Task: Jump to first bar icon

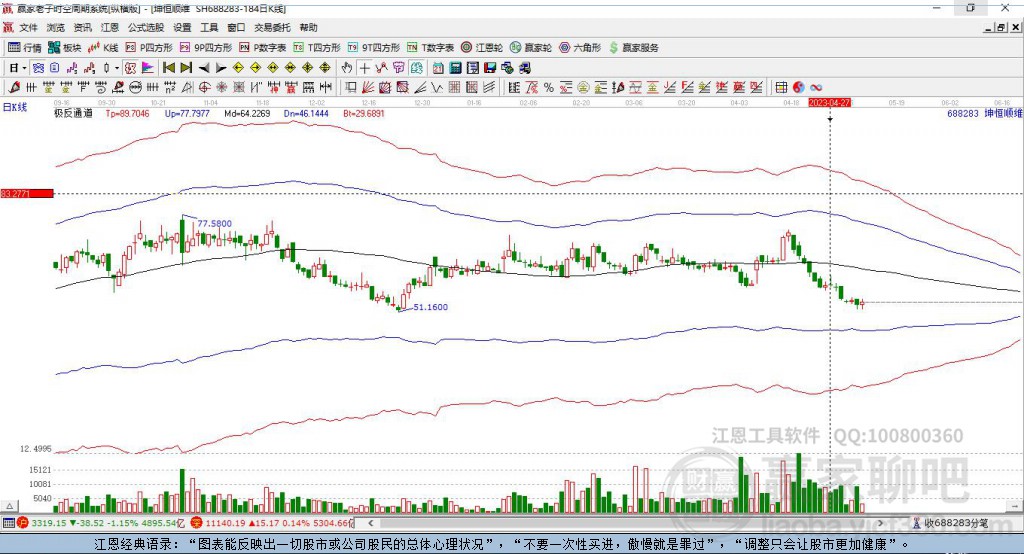Action: click(169, 68)
